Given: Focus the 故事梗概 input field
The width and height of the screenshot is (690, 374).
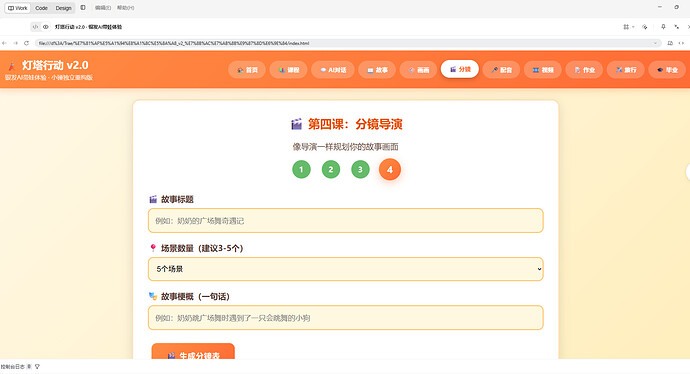Looking at the screenshot, I should pos(346,318).
